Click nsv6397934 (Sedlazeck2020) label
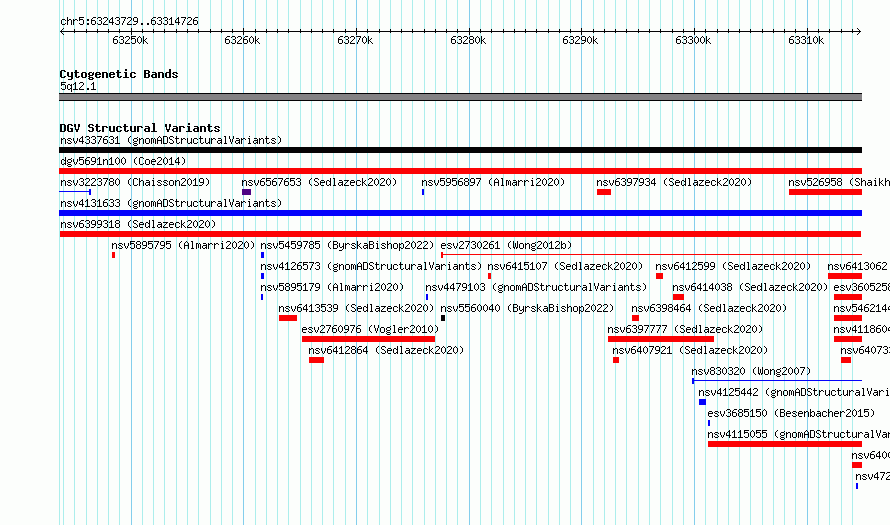Screen dimensions: 890x525 674,182
